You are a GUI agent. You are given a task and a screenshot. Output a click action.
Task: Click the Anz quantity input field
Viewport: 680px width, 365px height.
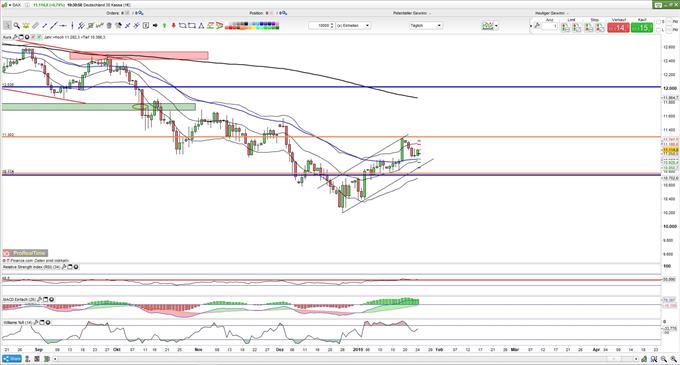(x=549, y=26)
